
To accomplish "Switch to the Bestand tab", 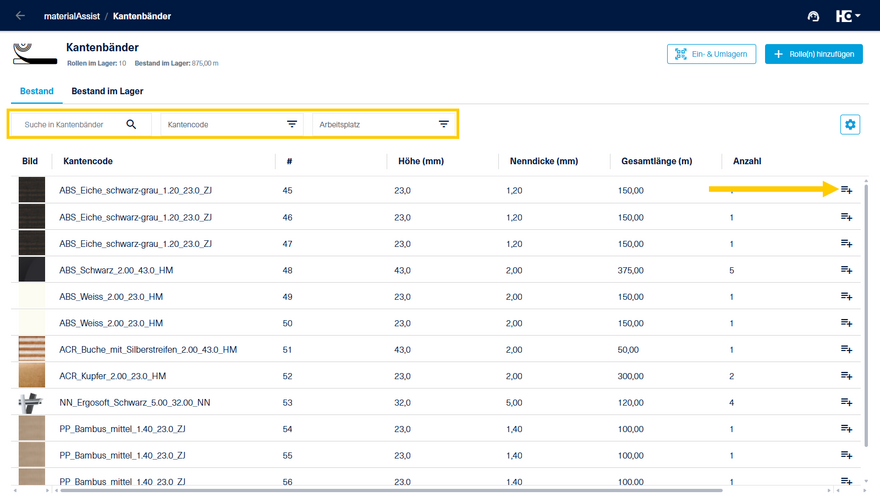I will pos(36,91).
